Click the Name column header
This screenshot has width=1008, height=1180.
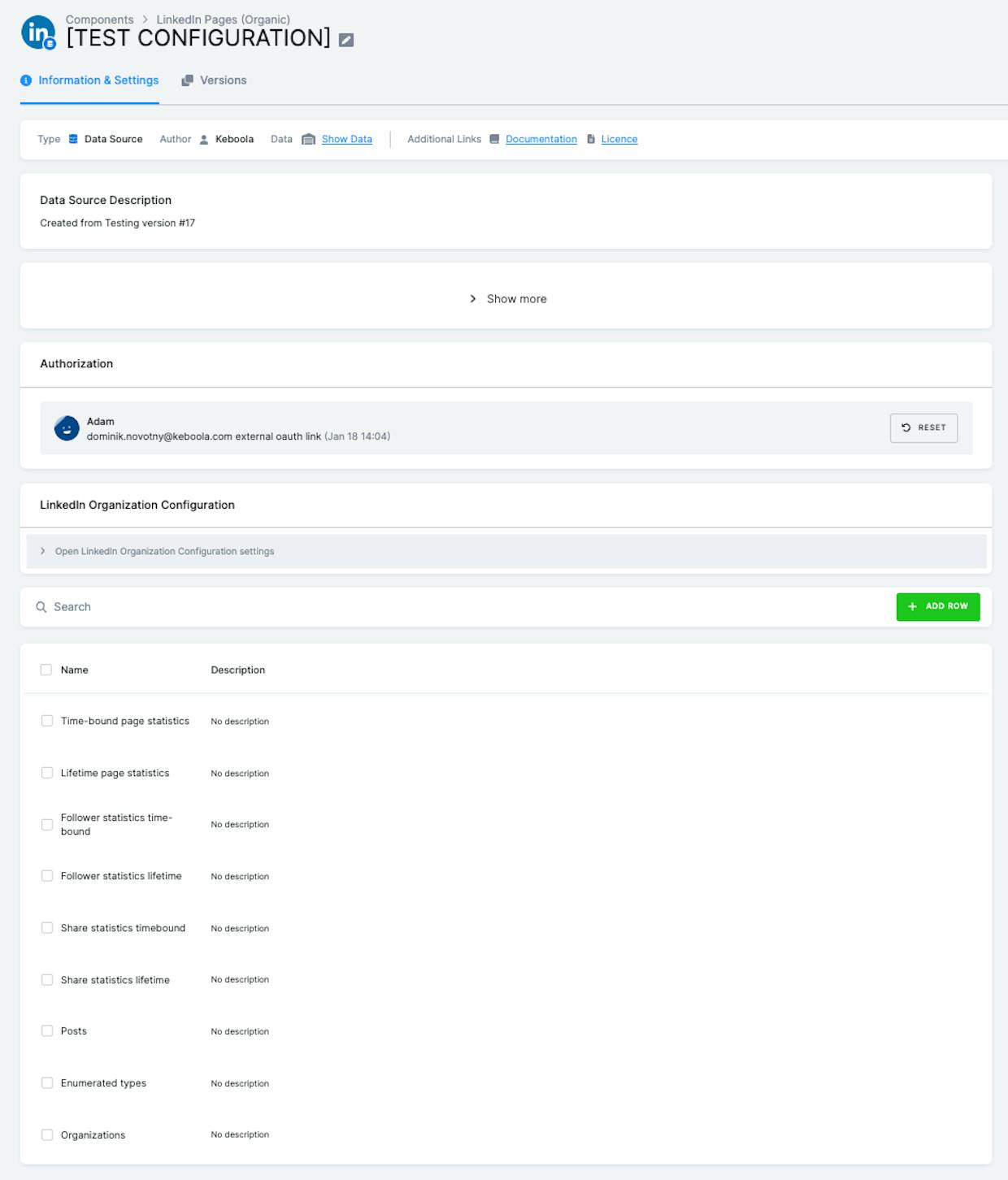coord(75,670)
